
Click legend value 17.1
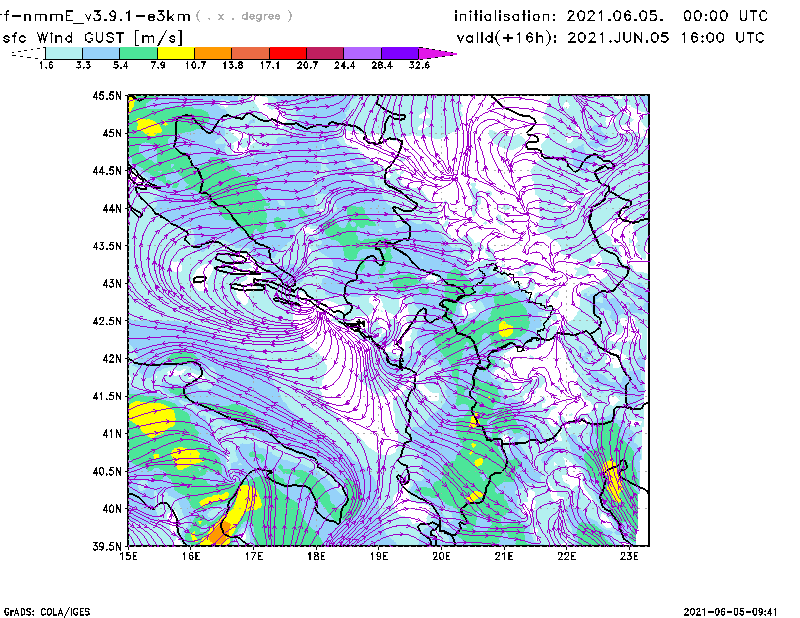[x=270, y=65]
